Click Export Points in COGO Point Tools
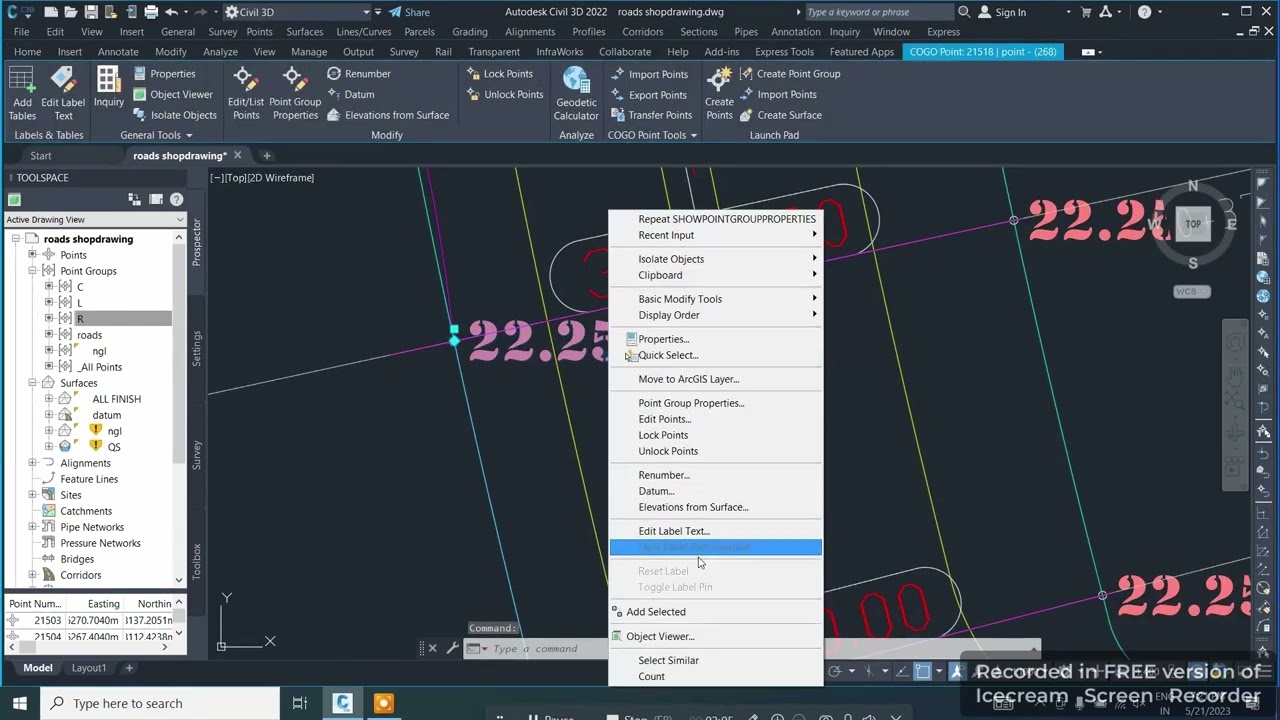The width and height of the screenshot is (1280, 720). (x=648, y=95)
